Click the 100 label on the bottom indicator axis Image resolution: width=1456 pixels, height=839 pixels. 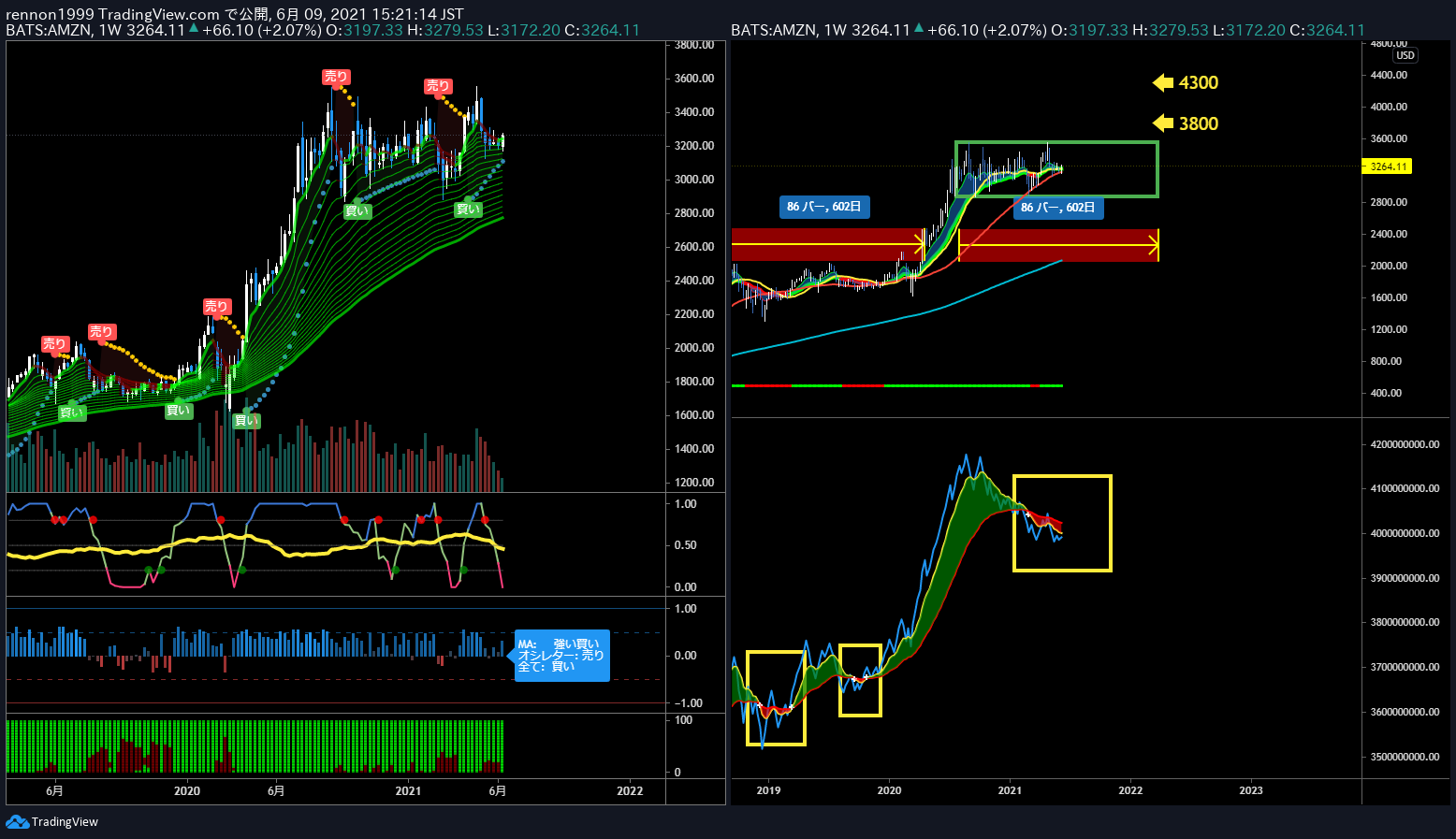click(x=684, y=720)
